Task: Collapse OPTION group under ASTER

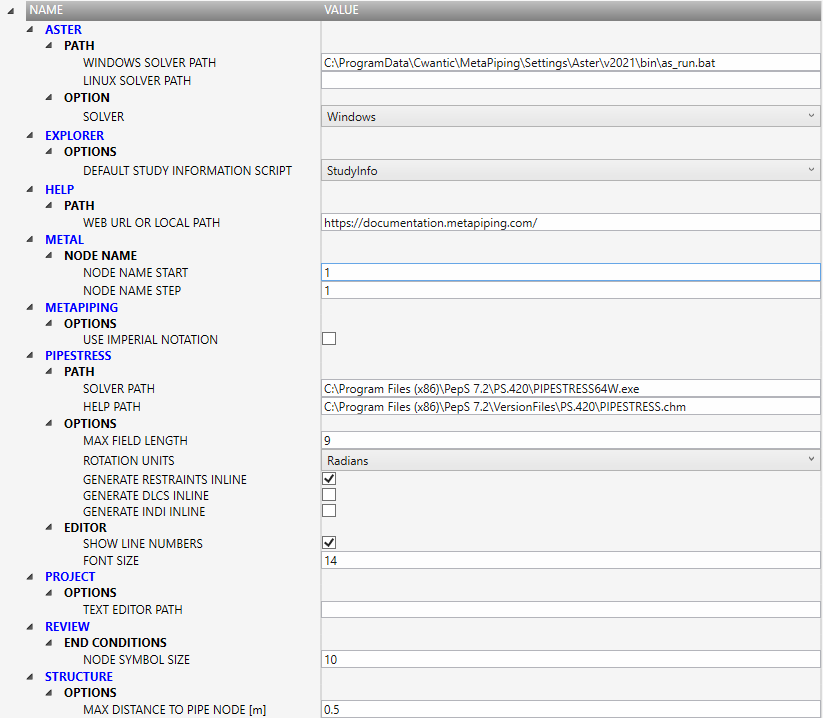Action: click(x=49, y=98)
